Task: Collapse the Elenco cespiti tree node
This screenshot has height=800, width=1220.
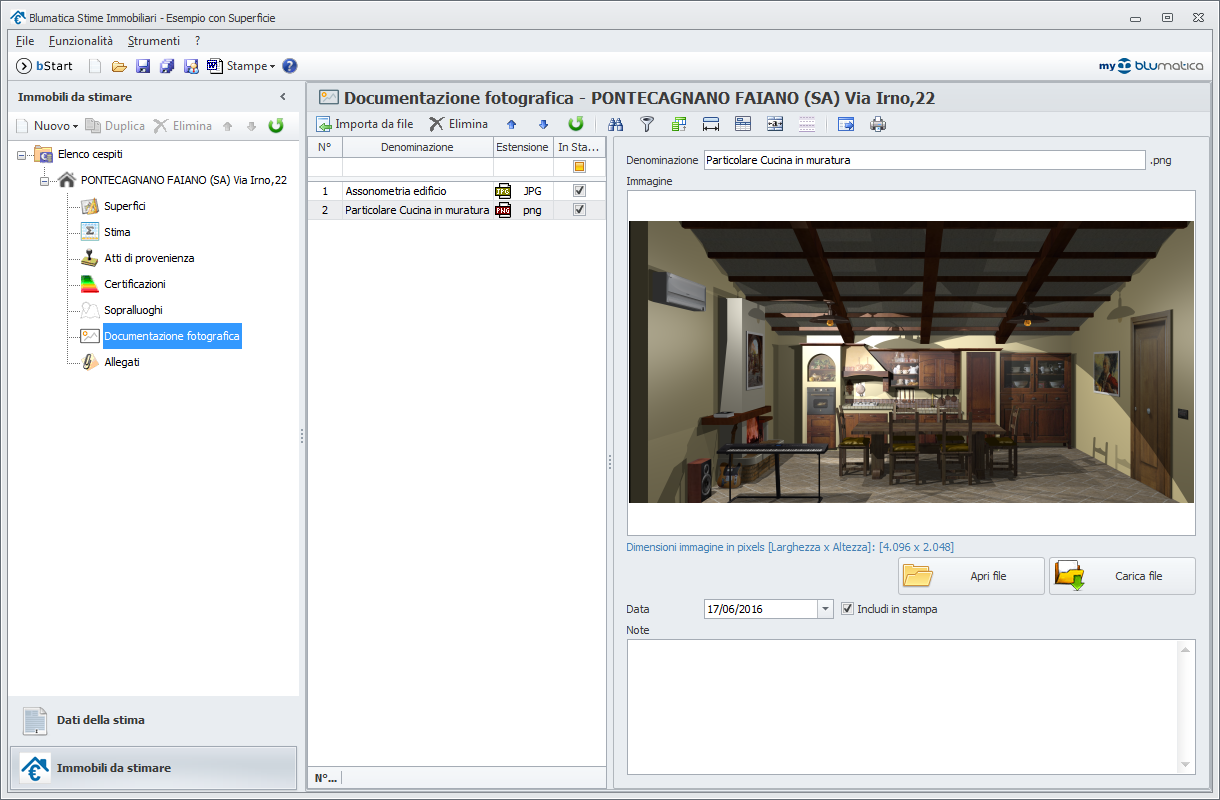Action: click(x=22, y=155)
